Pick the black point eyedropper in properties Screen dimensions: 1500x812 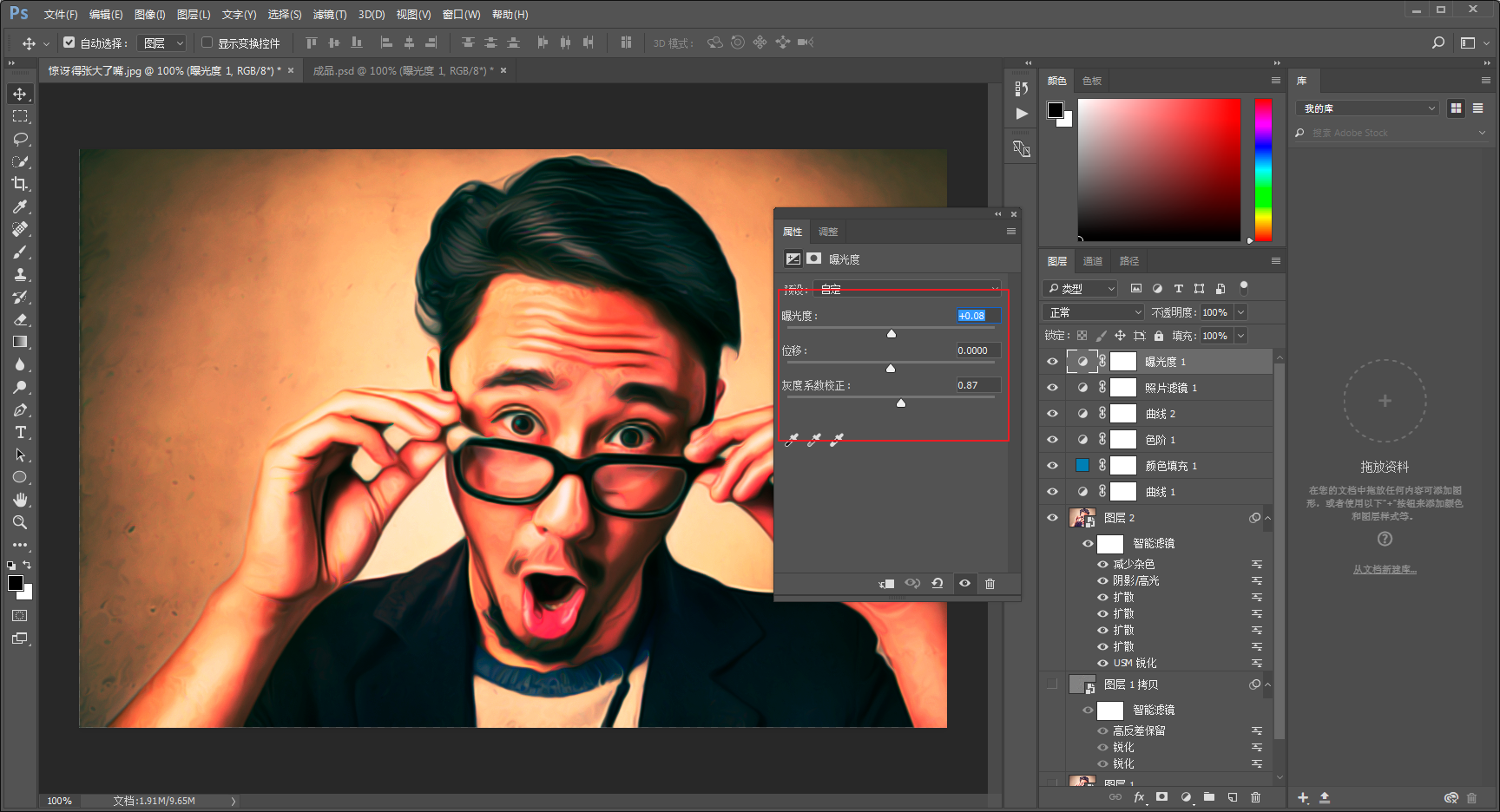[x=792, y=440]
